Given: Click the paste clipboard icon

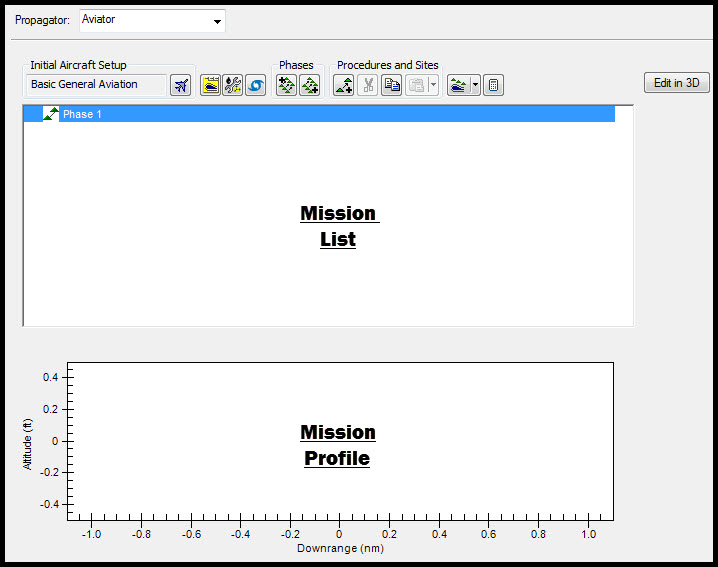Looking at the screenshot, I should click(416, 85).
